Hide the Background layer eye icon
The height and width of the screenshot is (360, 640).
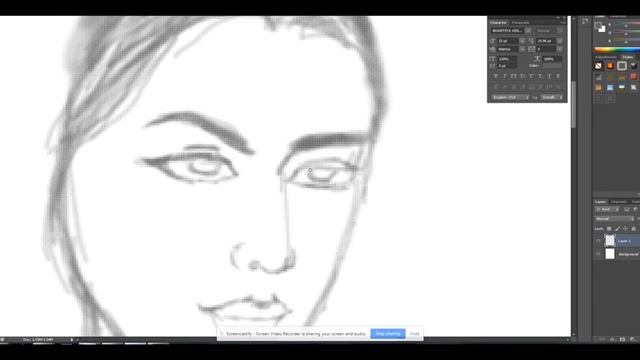[x=598, y=254]
